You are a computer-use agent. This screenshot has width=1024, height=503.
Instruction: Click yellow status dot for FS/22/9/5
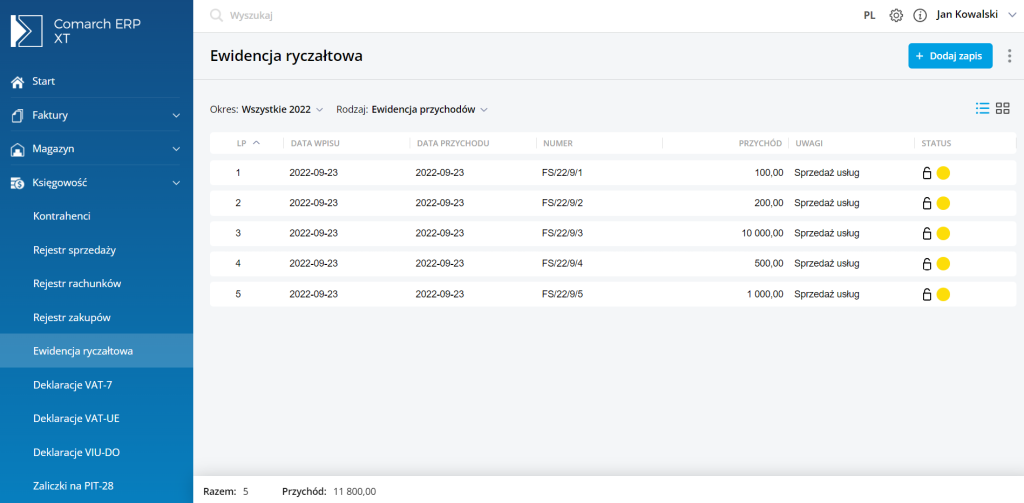[x=943, y=295]
